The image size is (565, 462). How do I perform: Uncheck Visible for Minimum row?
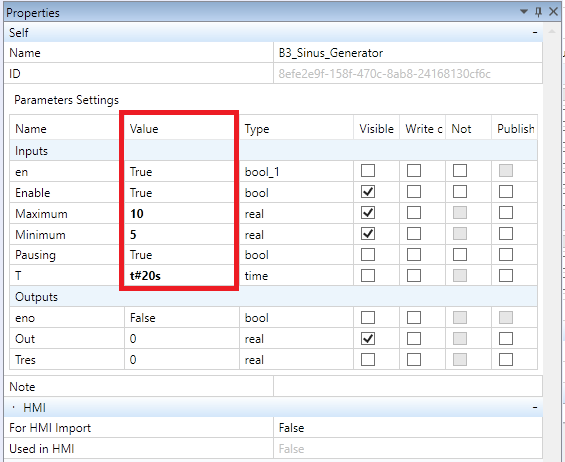368,234
